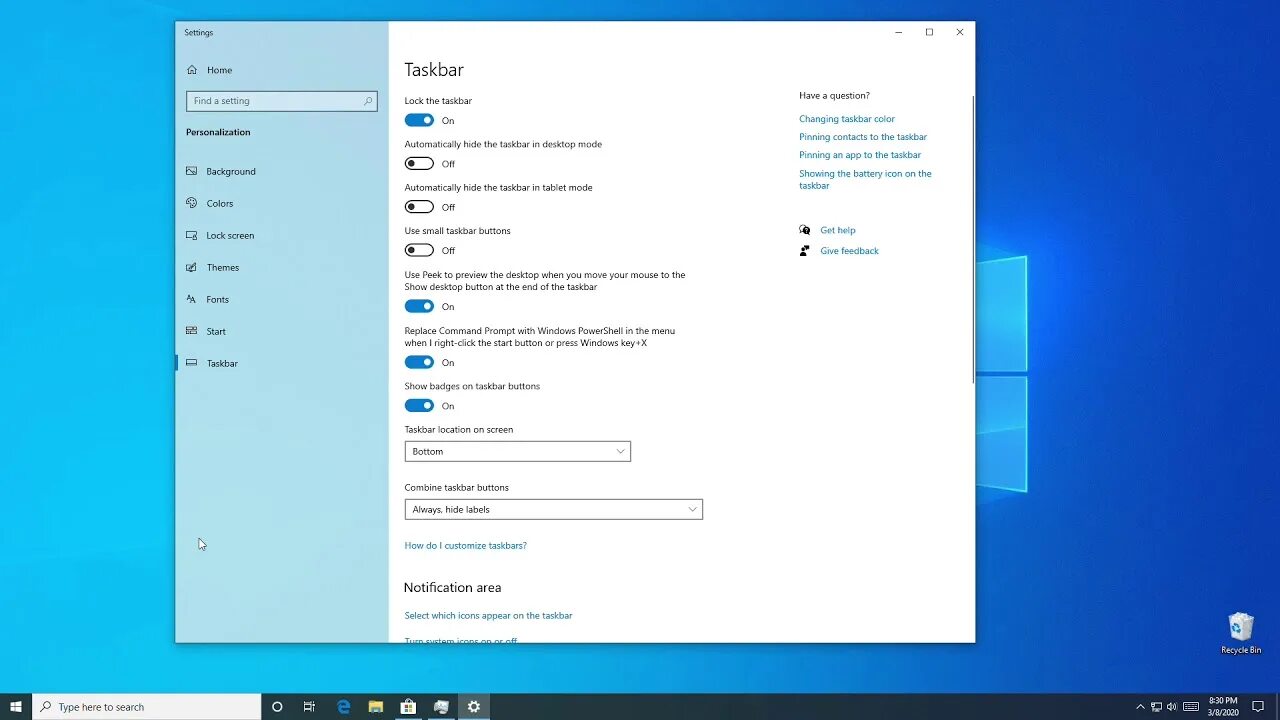
Task: Click the Give feedback link
Action: click(x=849, y=251)
